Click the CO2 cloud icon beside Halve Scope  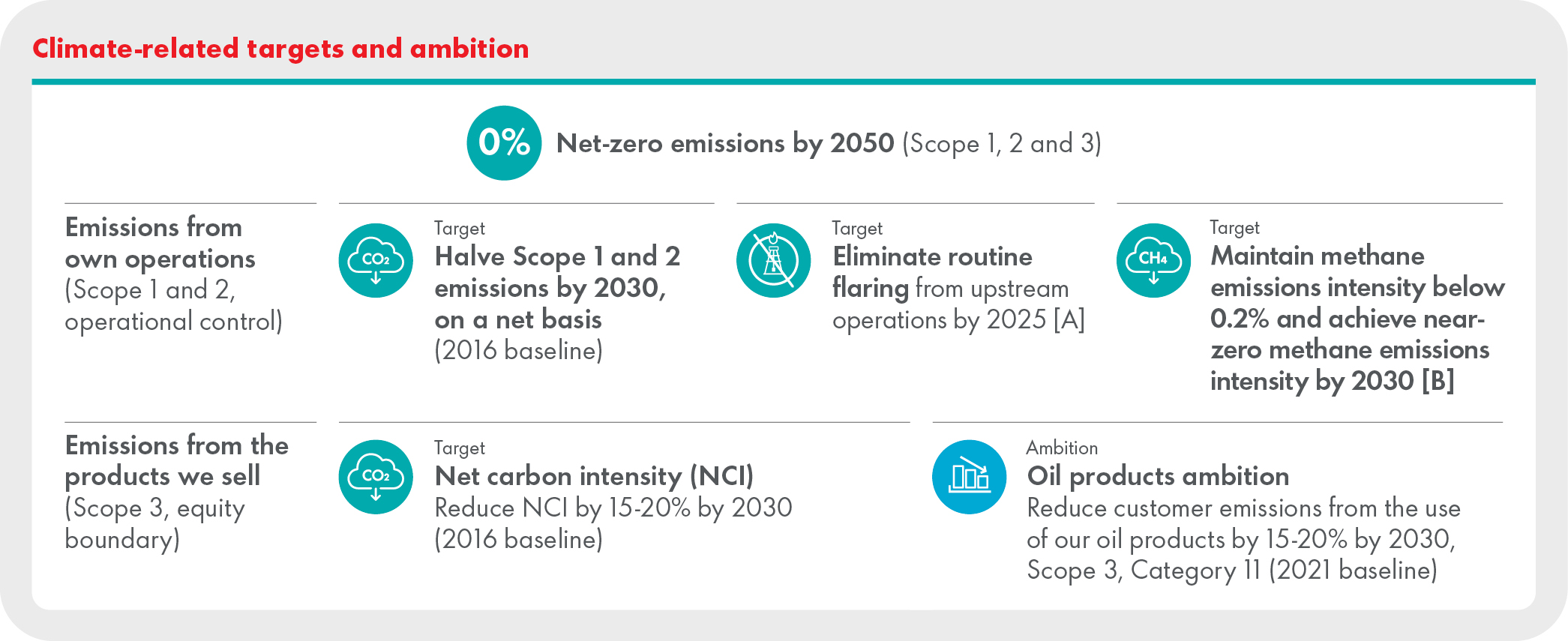pos(376,261)
